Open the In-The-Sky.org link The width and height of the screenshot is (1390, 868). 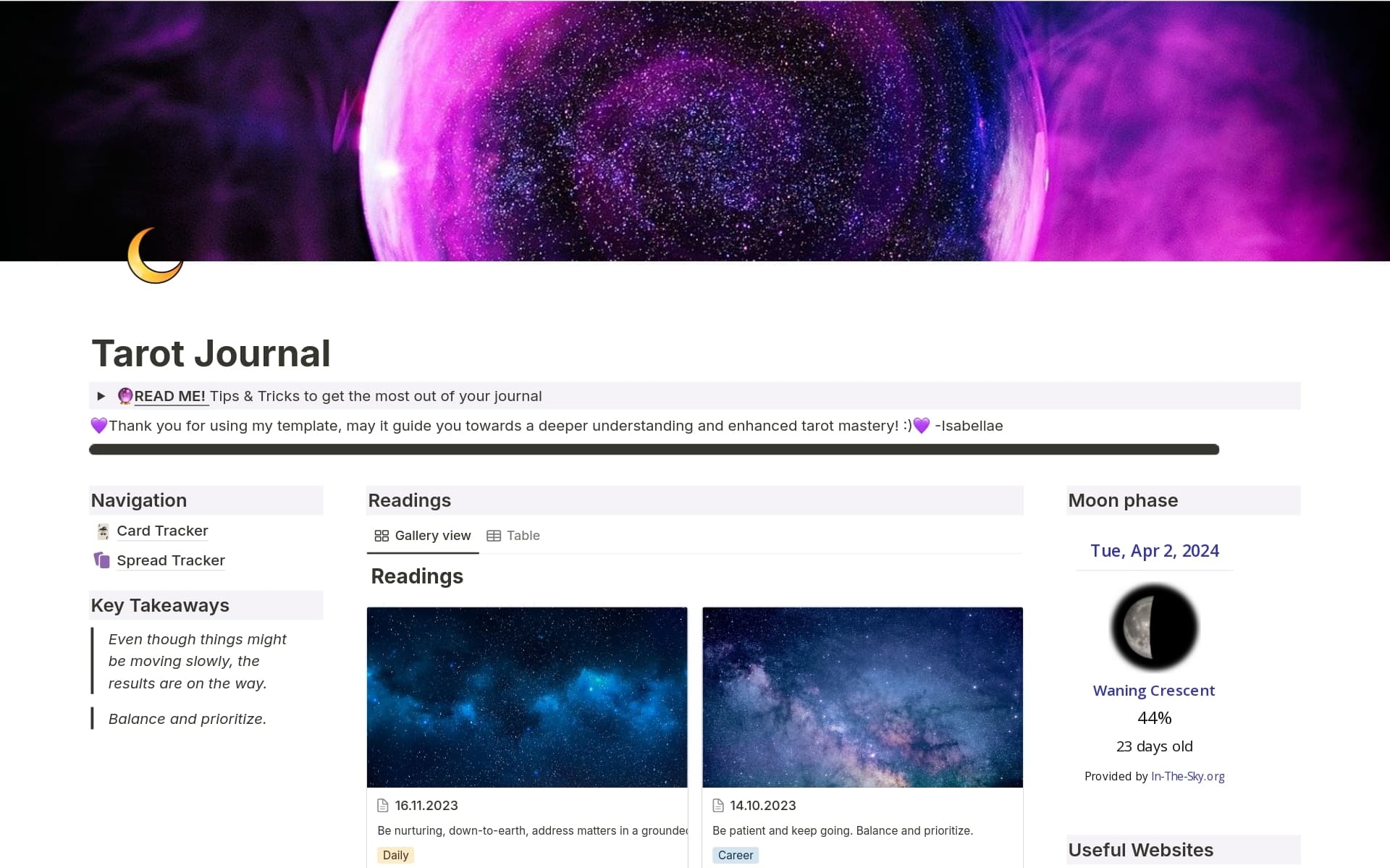[x=1188, y=776]
